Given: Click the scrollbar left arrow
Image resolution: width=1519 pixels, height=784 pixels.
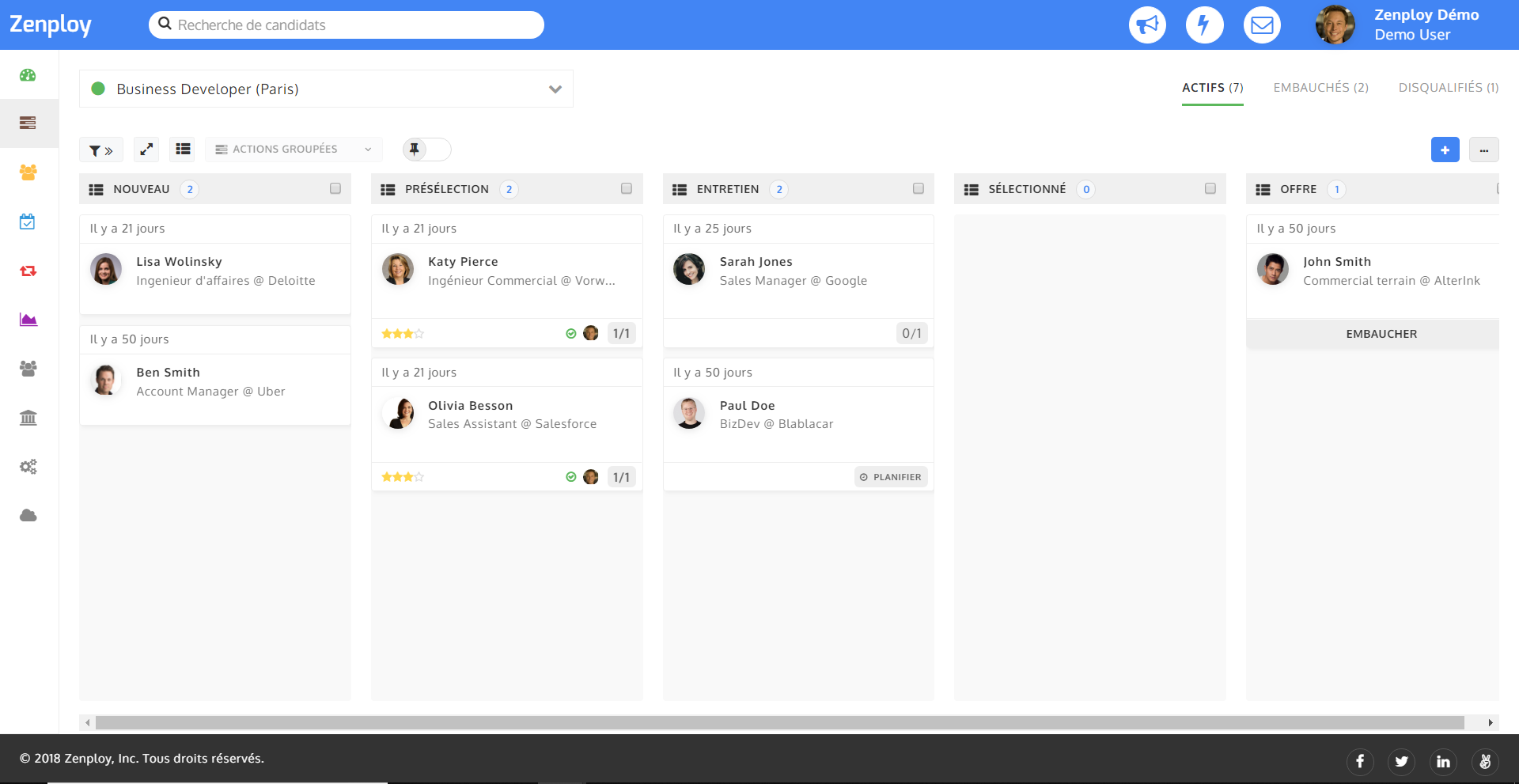Looking at the screenshot, I should pyautogui.click(x=87, y=722).
